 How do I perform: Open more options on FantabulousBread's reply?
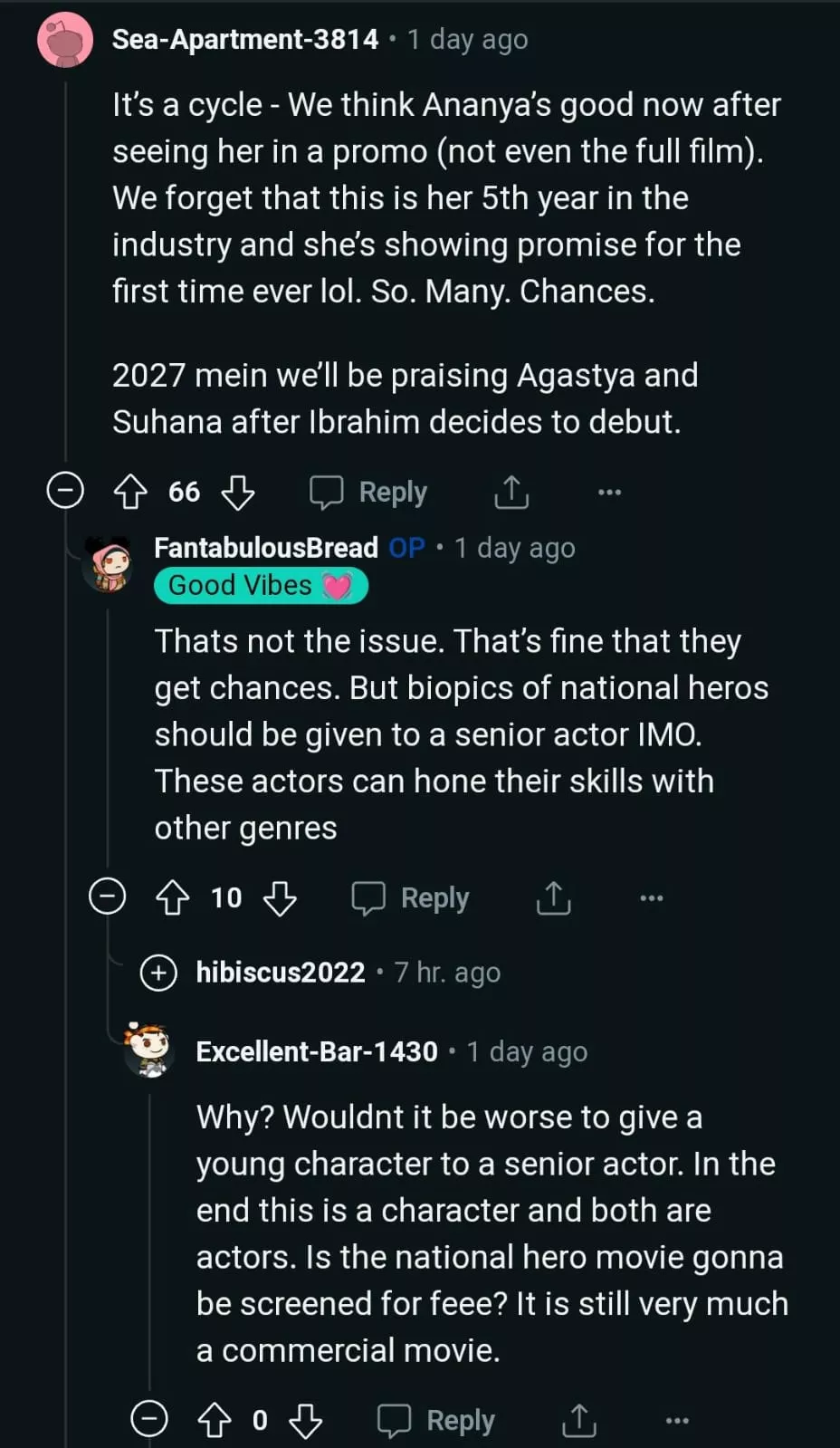(x=652, y=897)
